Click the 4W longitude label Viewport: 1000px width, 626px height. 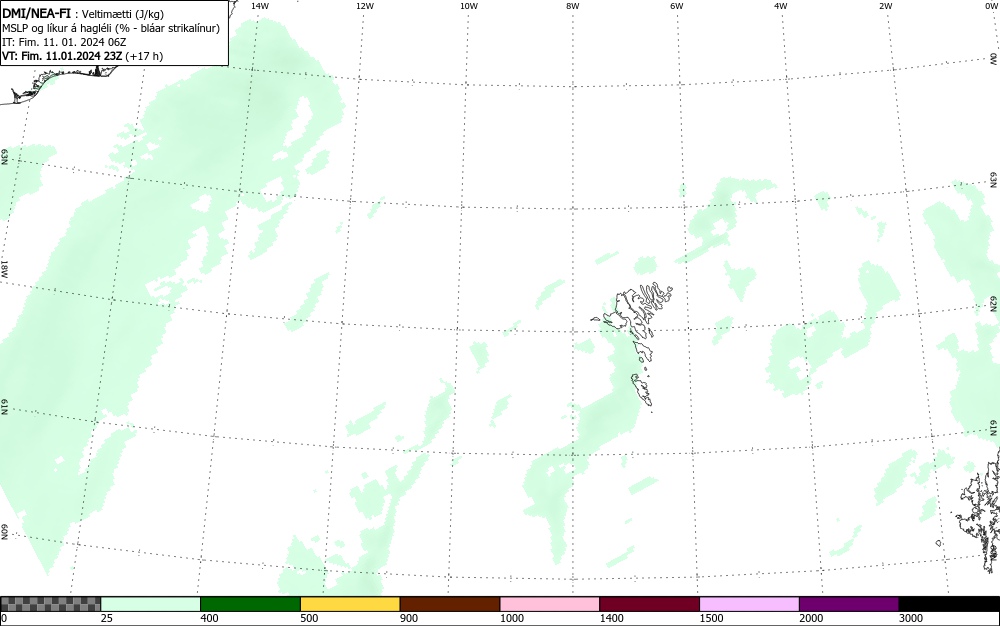tap(781, 6)
